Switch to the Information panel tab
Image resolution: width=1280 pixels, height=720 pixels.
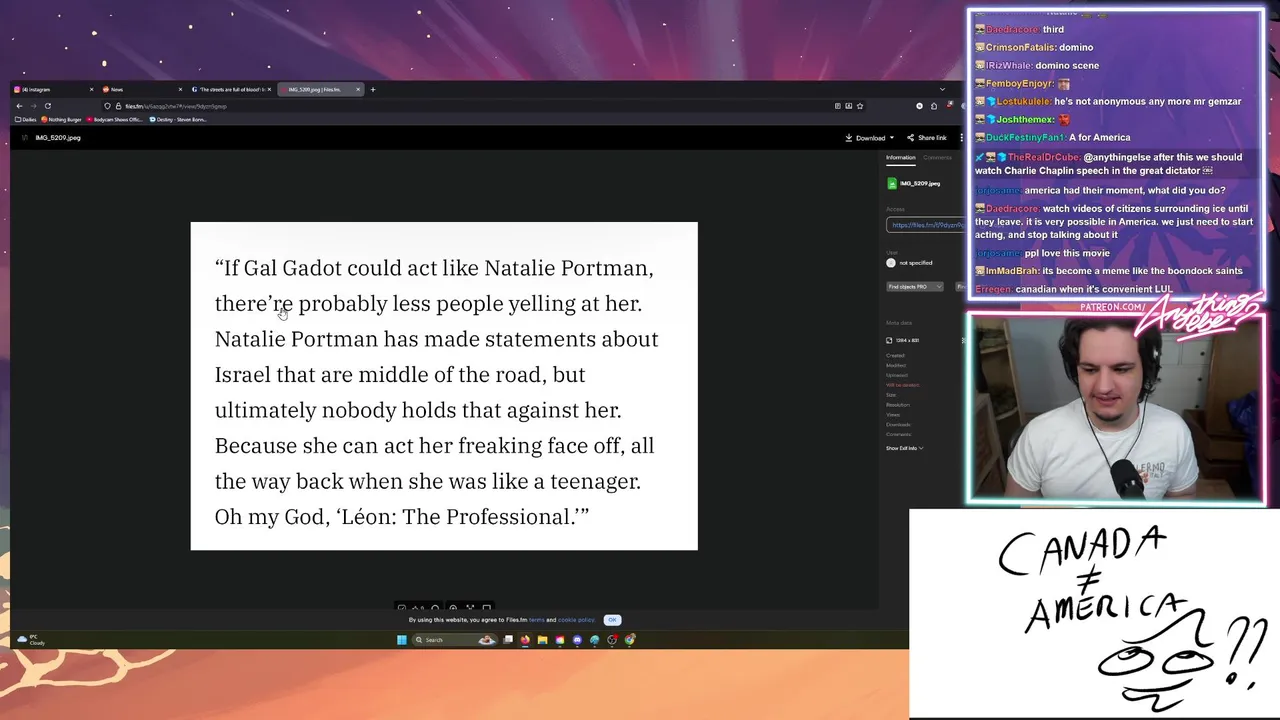(900, 158)
